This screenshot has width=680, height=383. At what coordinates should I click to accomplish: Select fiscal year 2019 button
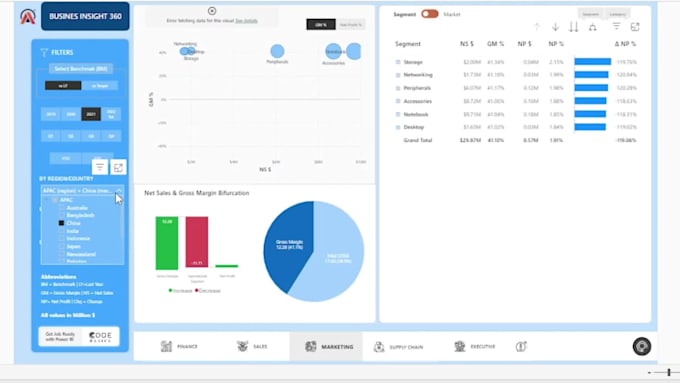51,114
